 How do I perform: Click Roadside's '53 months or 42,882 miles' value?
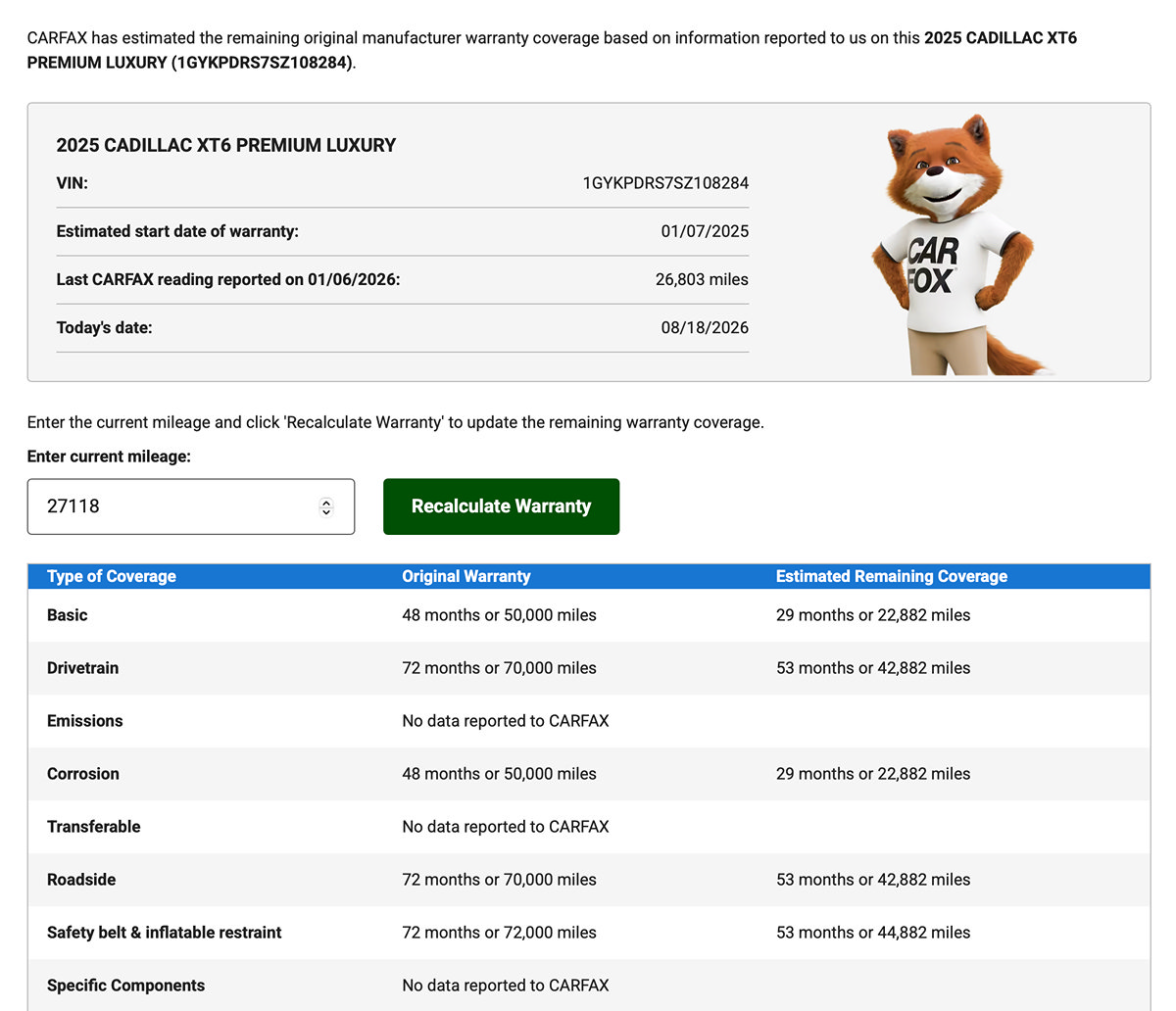[873, 880]
